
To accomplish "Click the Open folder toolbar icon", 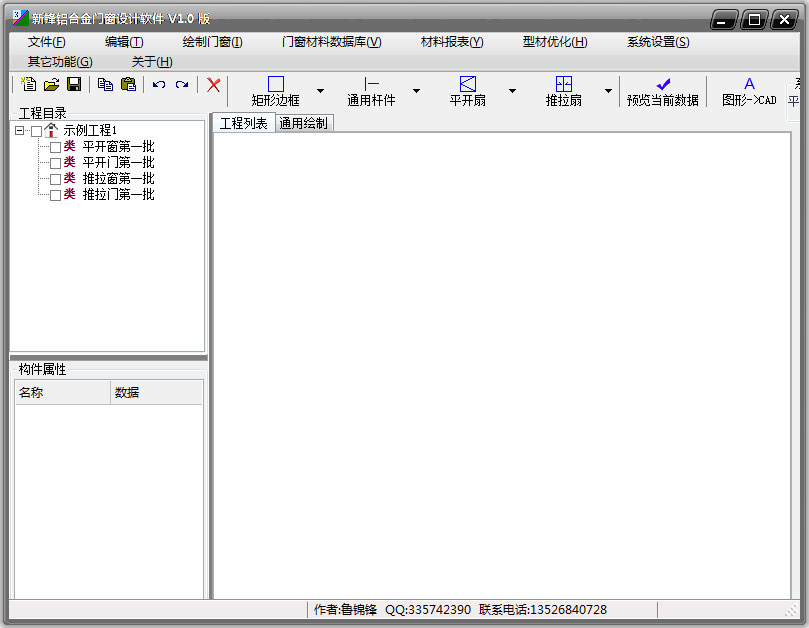I will (51, 84).
